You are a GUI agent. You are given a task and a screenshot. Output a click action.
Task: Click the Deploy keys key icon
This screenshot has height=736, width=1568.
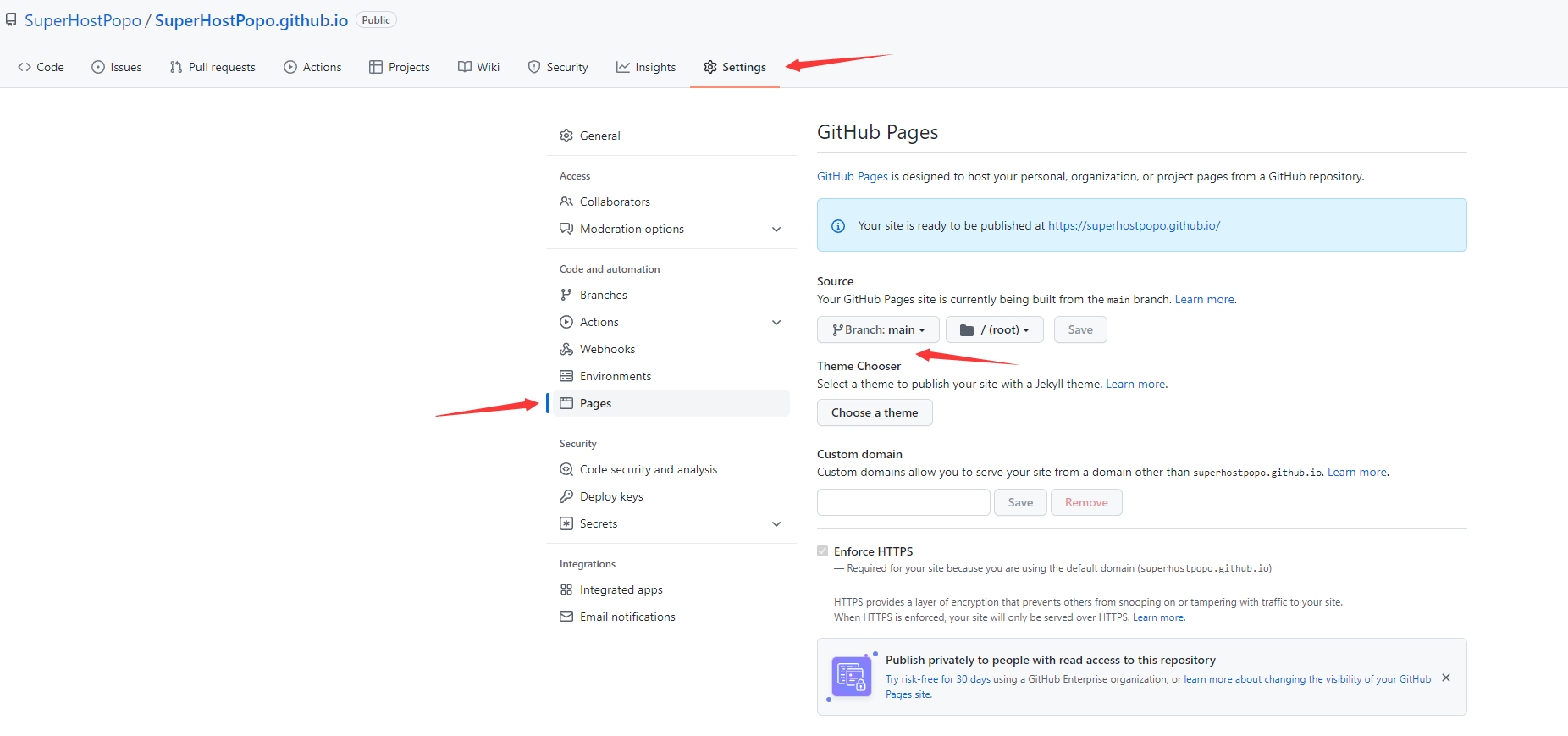pyautogui.click(x=566, y=496)
